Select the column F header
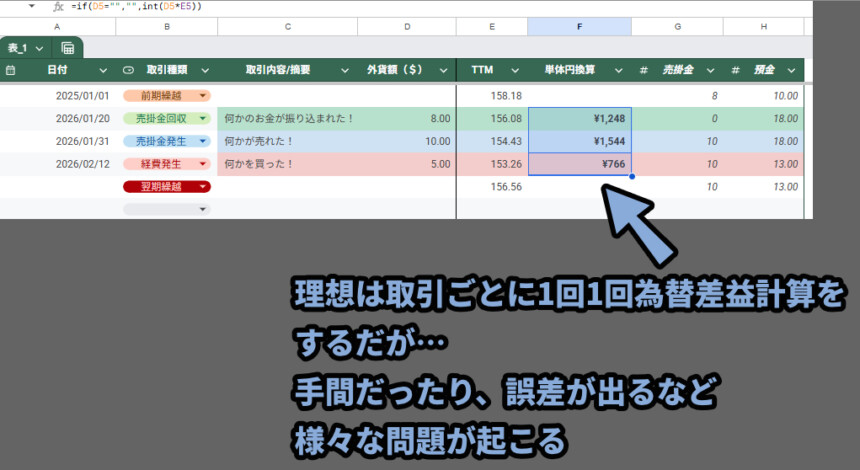Image resolution: width=860 pixels, height=470 pixels. click(579, 26)
